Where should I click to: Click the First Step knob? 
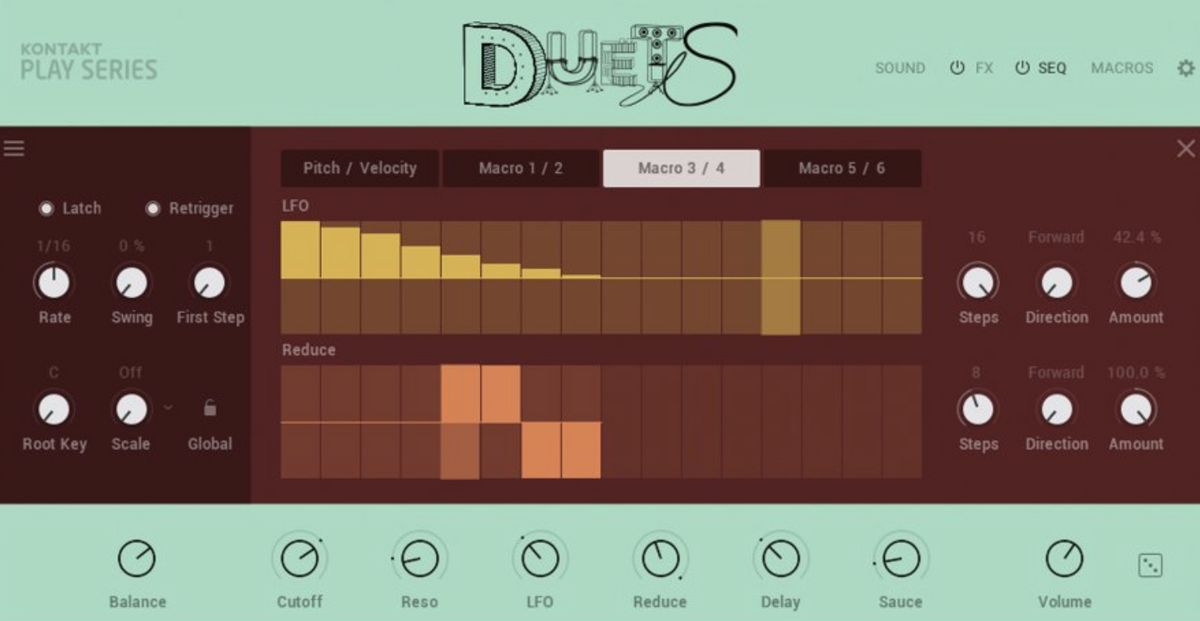click(x=209, y=283)
